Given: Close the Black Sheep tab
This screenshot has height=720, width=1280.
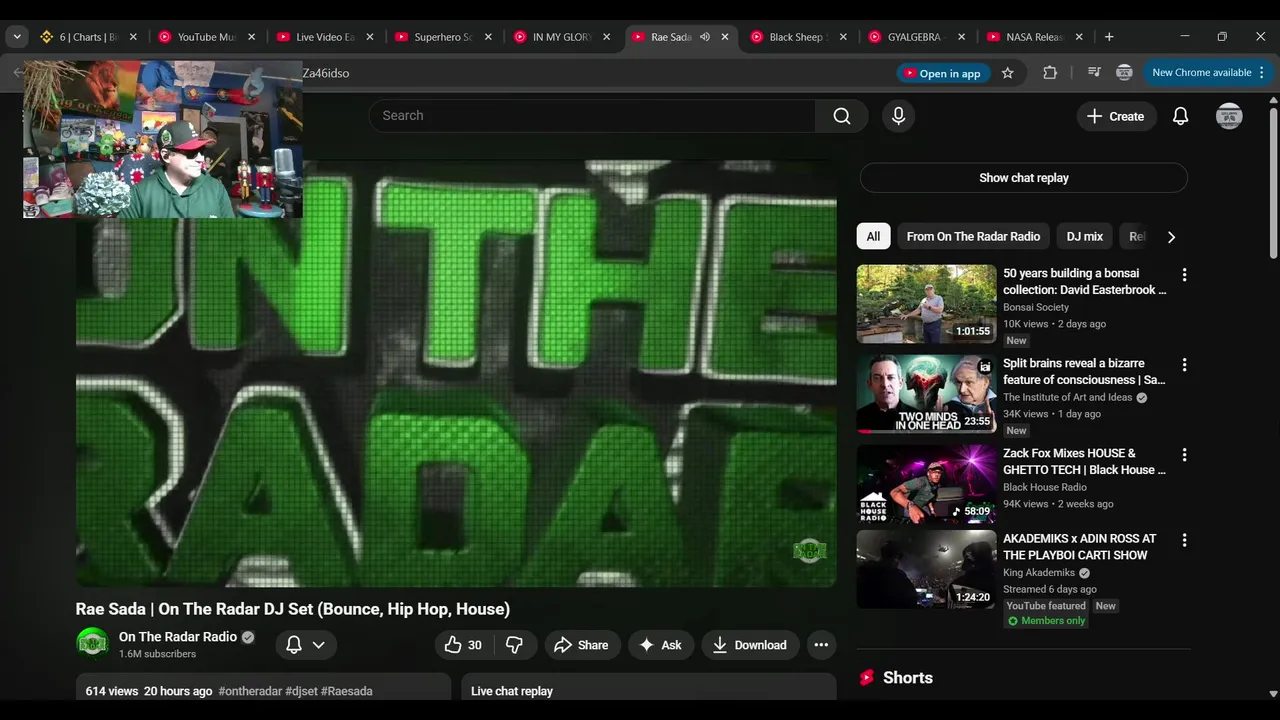Looking at the screenshot, I should click(x=843, y=37).
